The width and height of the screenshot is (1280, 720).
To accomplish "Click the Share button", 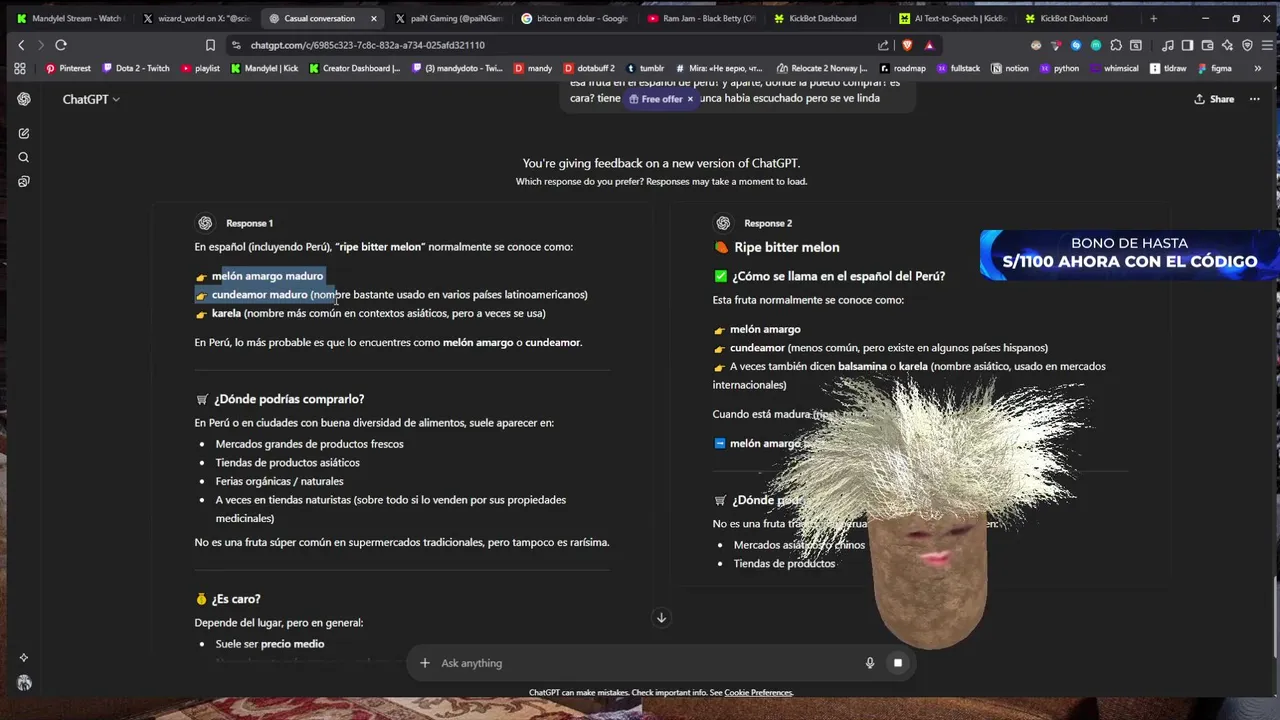I will click(1214, 99).
